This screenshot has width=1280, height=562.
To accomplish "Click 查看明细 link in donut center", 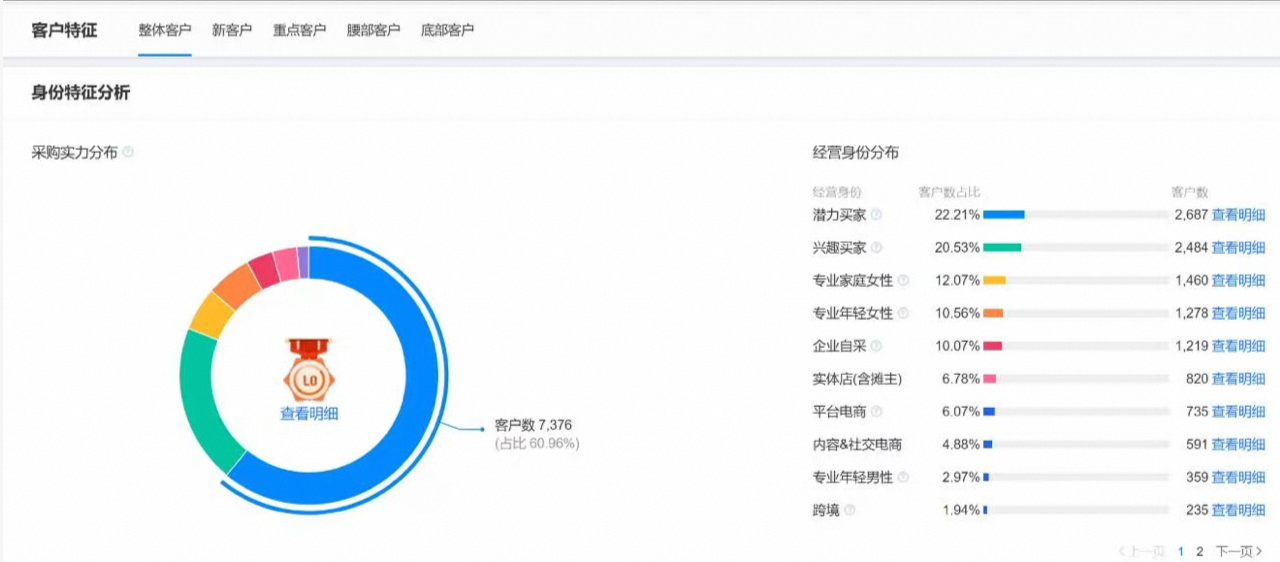I will click(309, 414).
